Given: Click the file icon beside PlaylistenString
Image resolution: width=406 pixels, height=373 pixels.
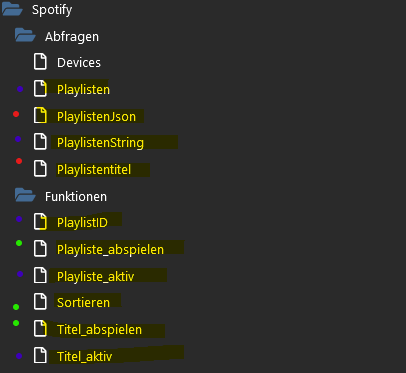Looking at the screenshot, I should [x=40, y=142].
